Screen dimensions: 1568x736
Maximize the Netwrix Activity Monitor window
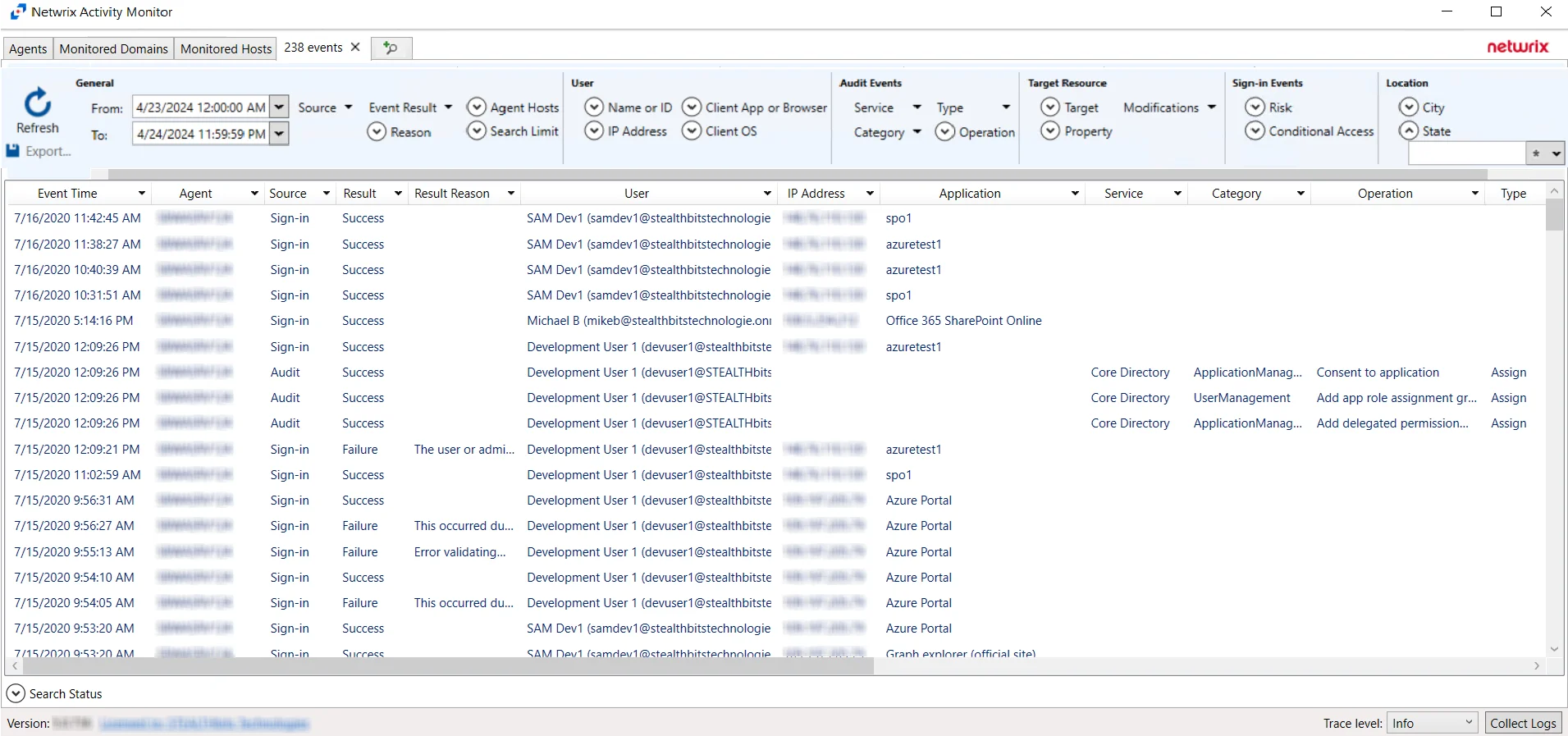(x=1496, y=11)
